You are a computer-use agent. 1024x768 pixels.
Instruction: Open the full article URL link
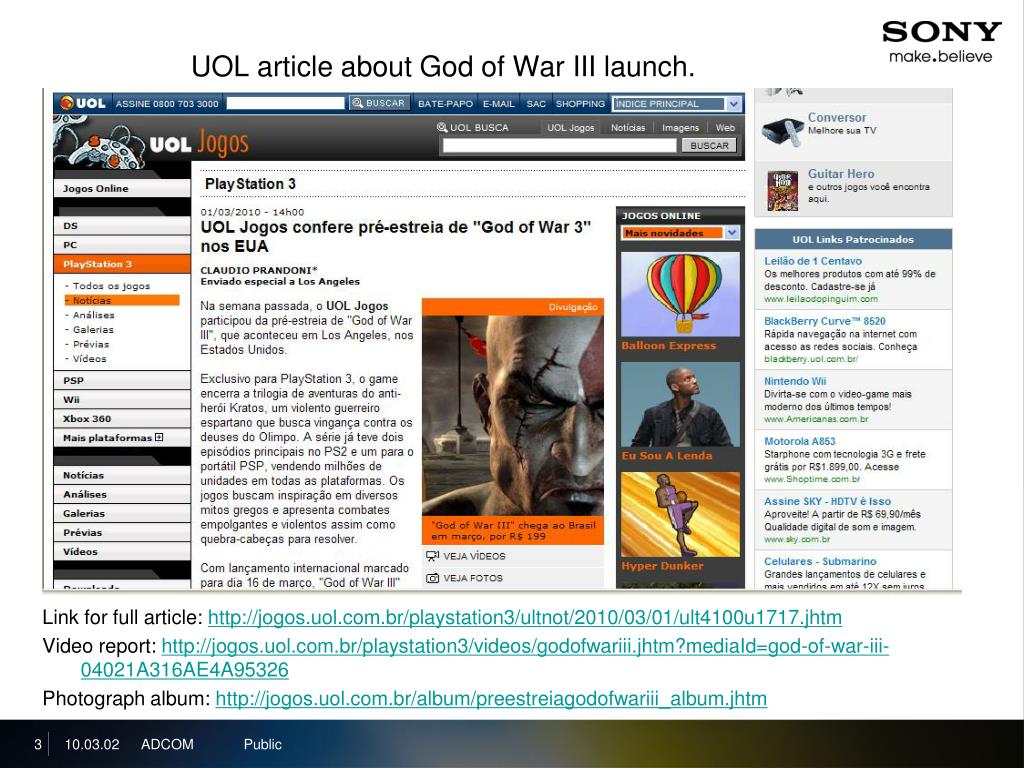(x=524, y=617)
